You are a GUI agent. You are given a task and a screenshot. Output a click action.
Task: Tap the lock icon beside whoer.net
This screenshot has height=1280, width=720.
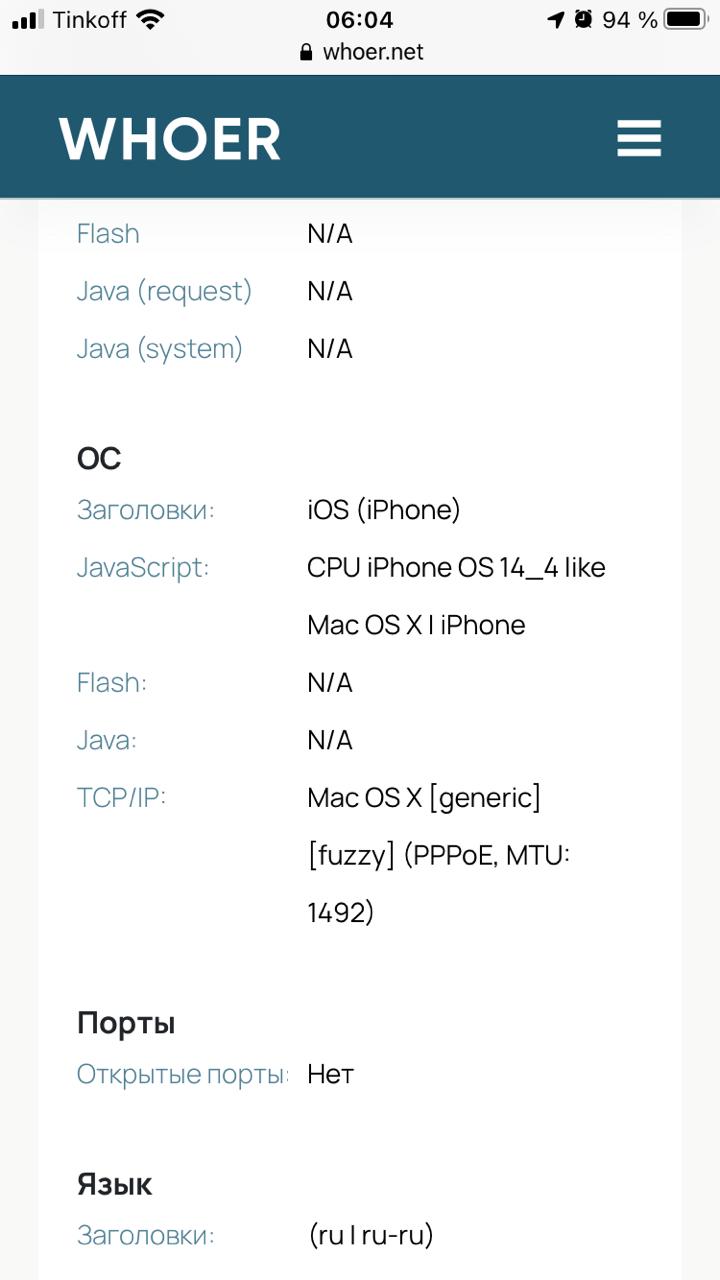[x=306, y=52]
